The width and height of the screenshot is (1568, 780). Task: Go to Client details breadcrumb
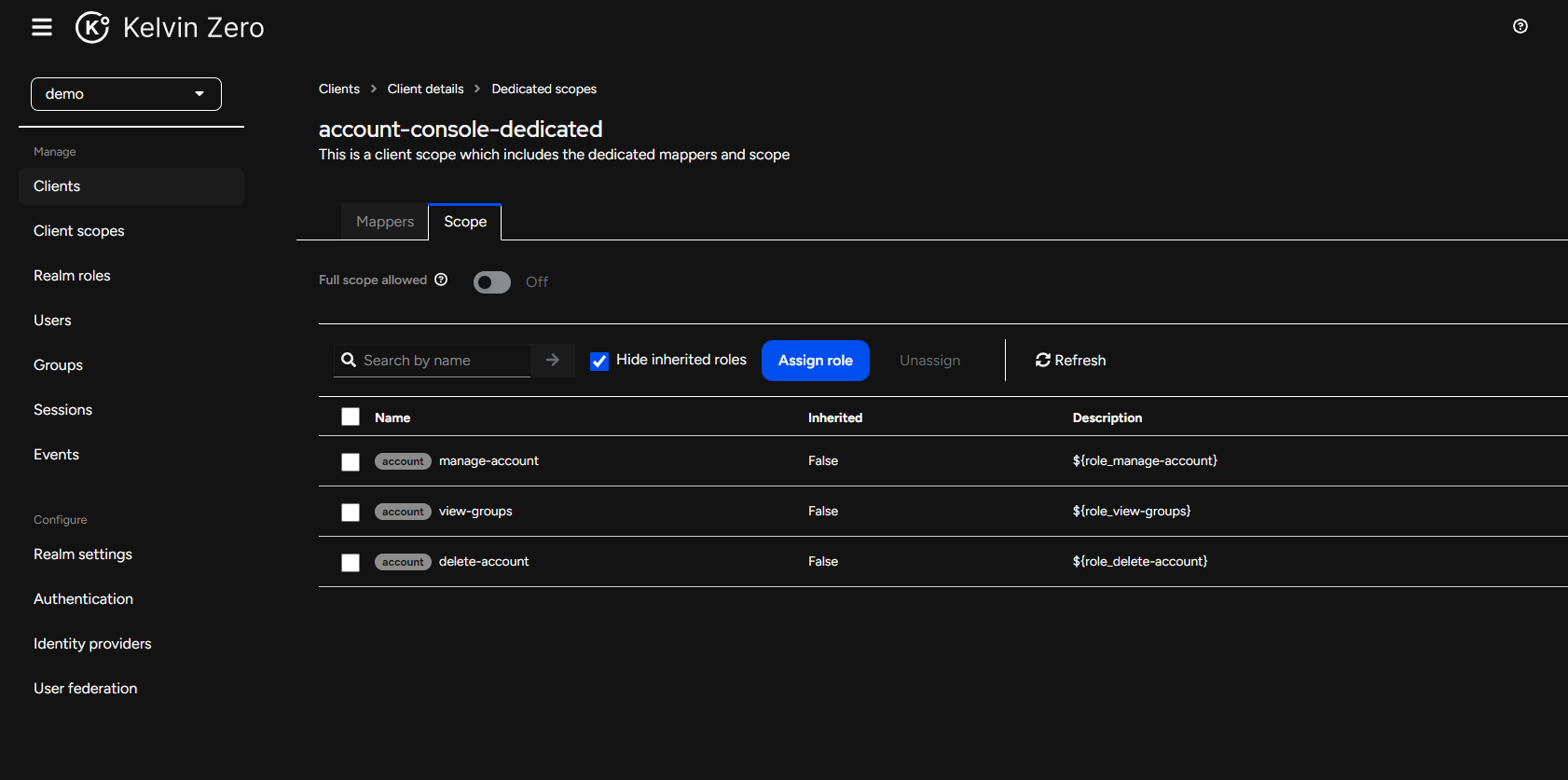coord(425,89)
